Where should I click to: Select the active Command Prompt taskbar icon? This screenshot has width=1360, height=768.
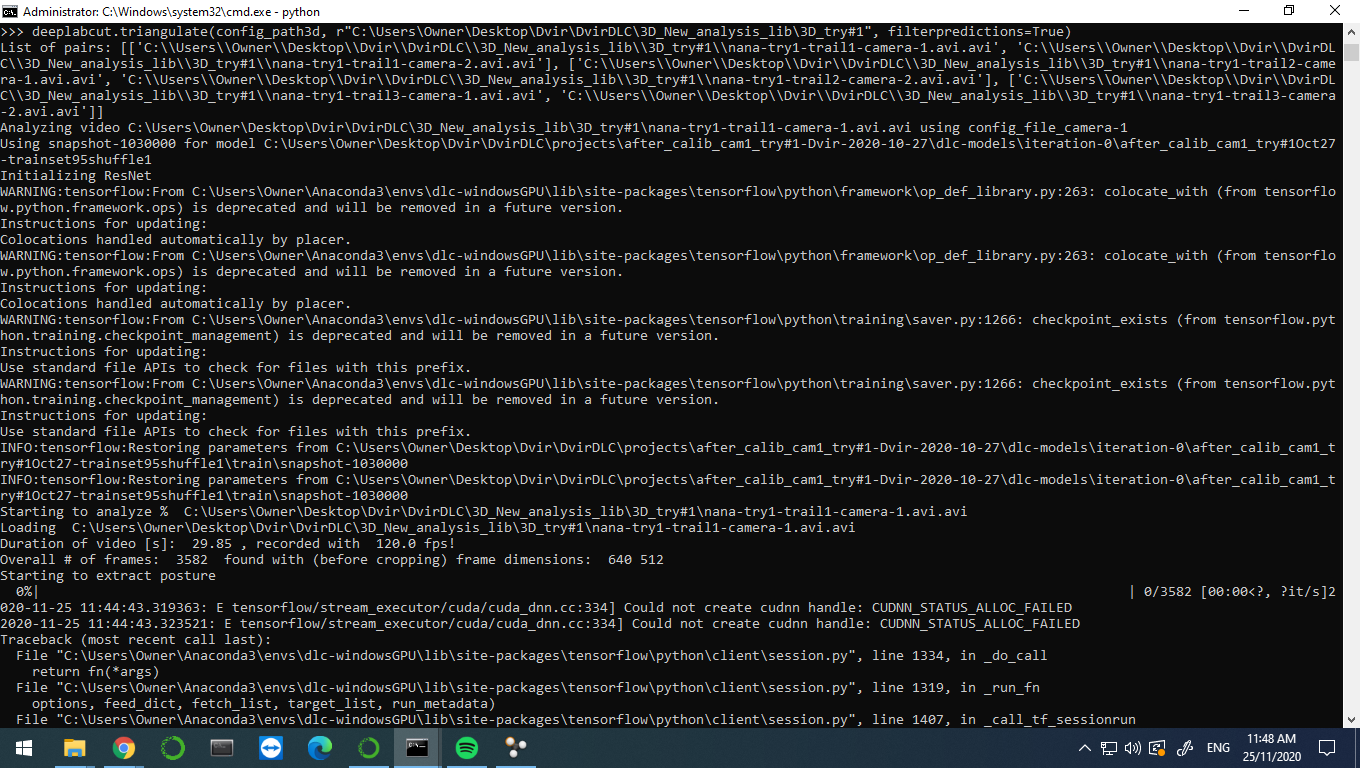(x=417, y=747)
